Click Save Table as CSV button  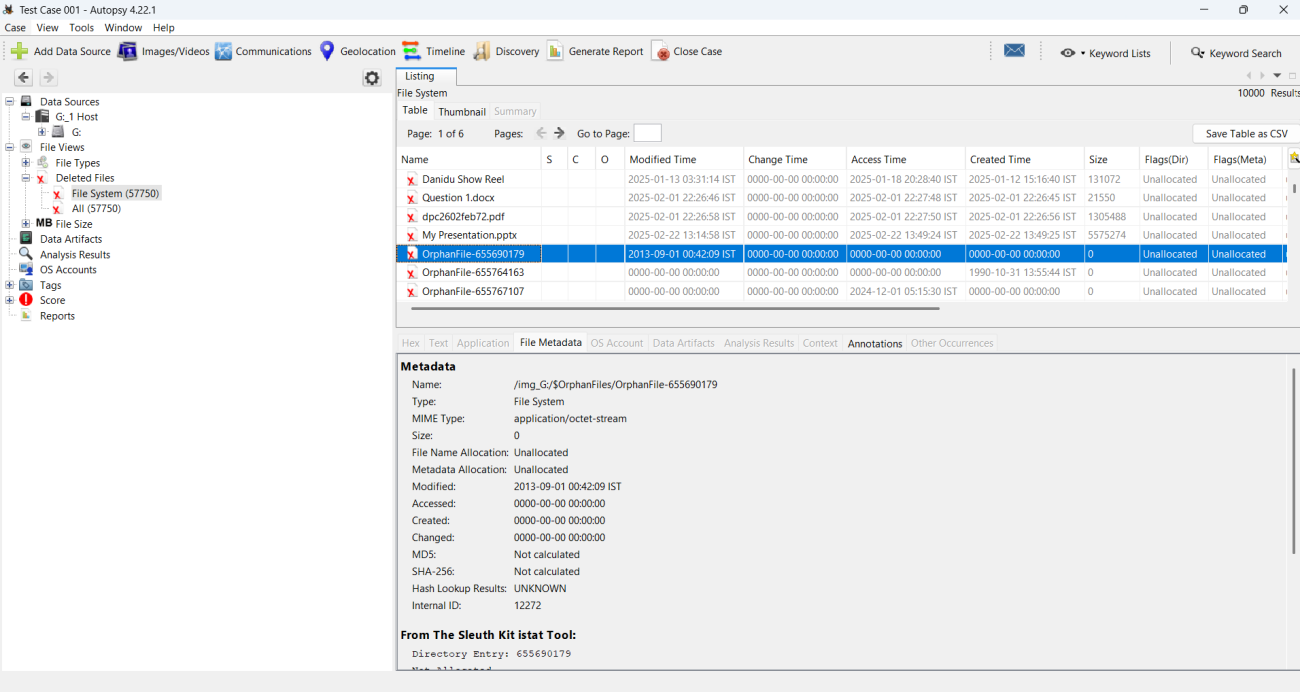point(1245,133)
